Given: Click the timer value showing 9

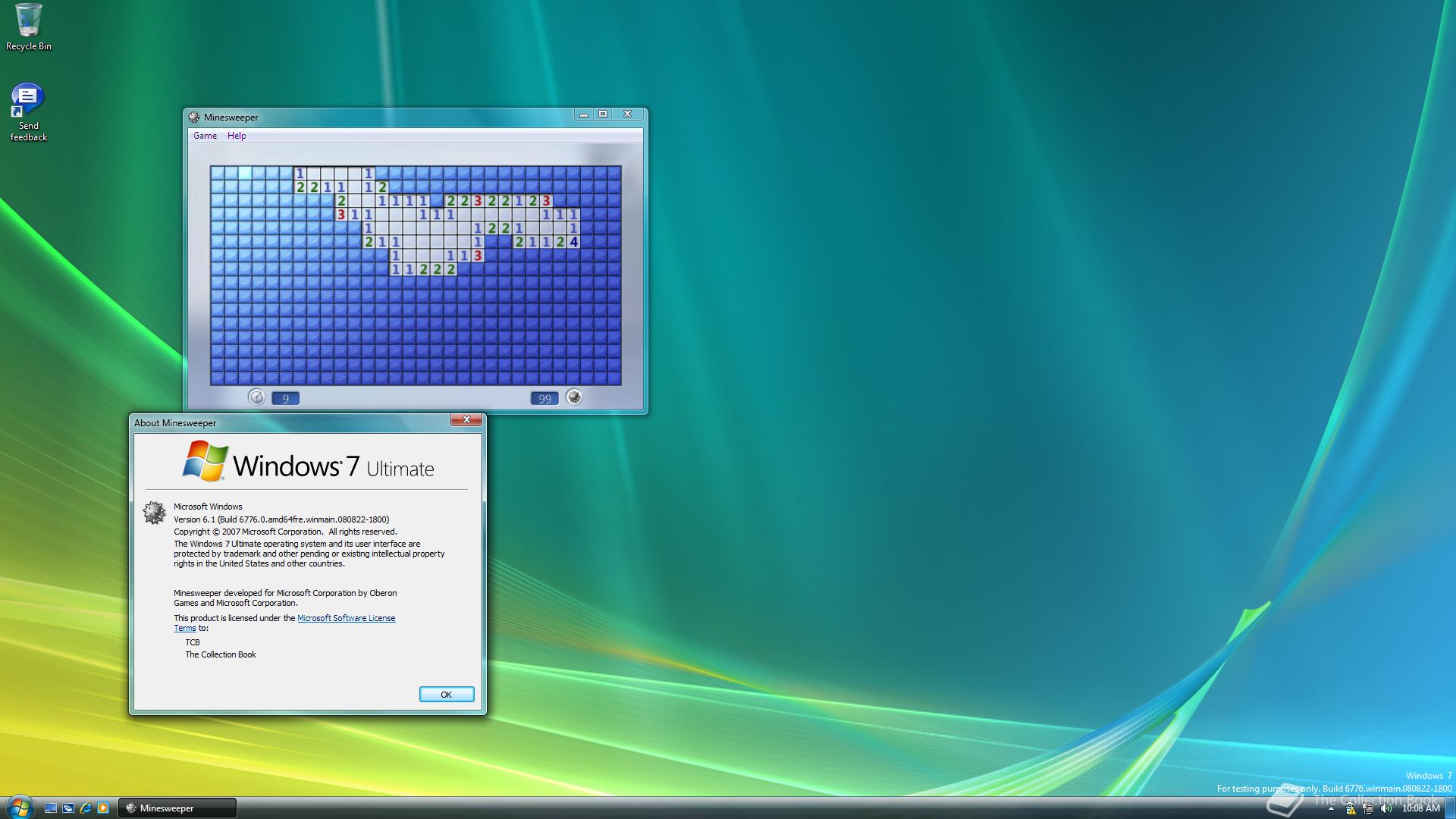Looking at the screenshot, I should click(286, 398).
